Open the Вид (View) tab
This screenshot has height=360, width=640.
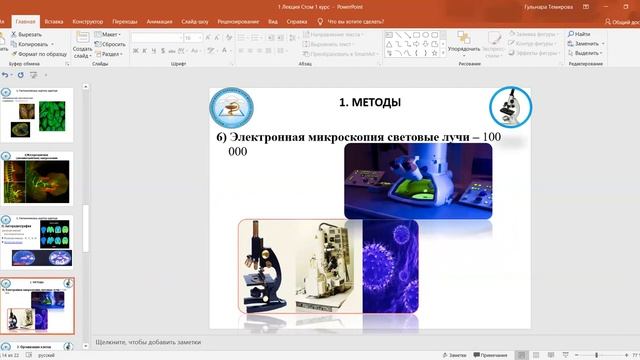click(273, 22)
